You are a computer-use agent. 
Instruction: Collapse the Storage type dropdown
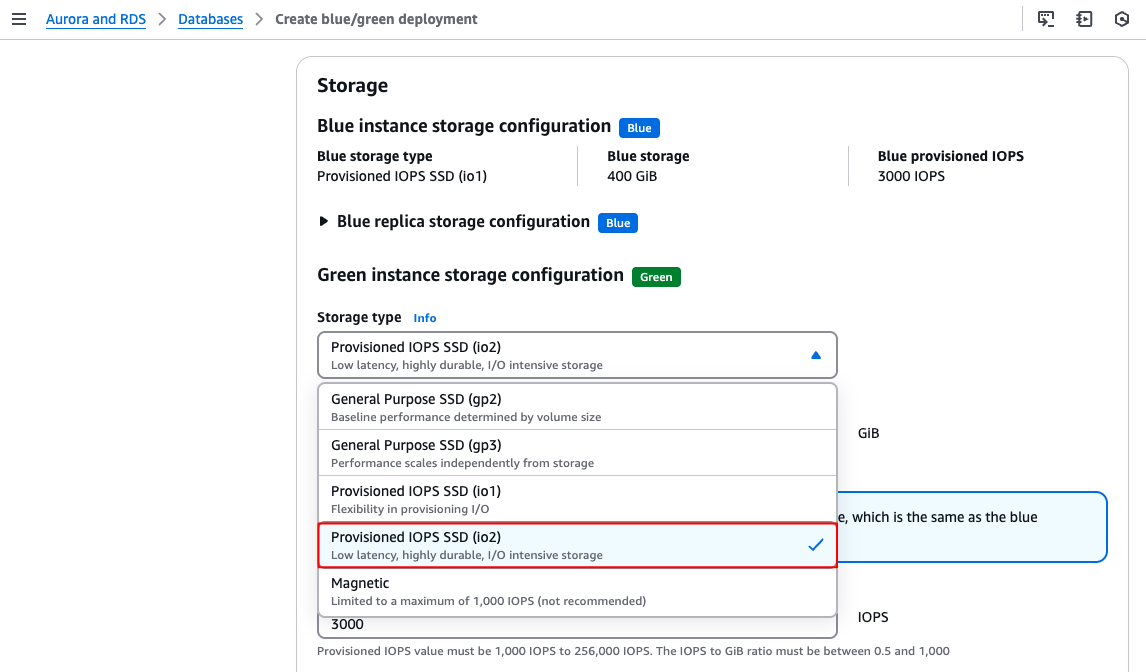[576, 355]
